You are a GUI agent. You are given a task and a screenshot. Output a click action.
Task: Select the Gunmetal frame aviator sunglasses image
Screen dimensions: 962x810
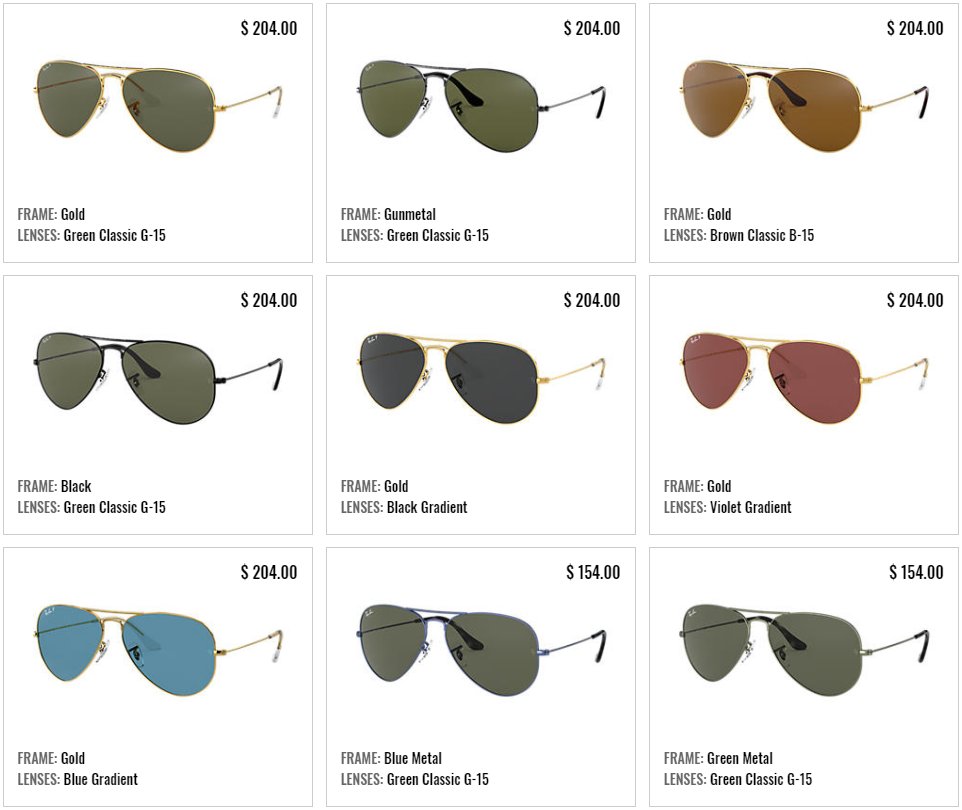tap(481, 106)
